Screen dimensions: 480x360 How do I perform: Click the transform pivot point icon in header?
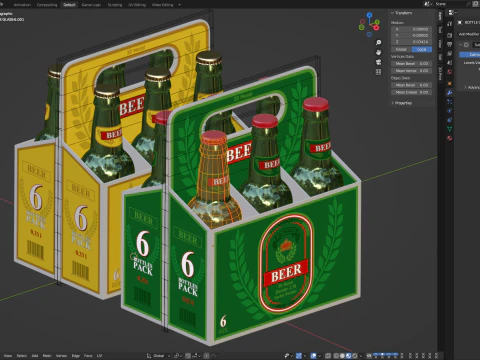coord(177,356)
